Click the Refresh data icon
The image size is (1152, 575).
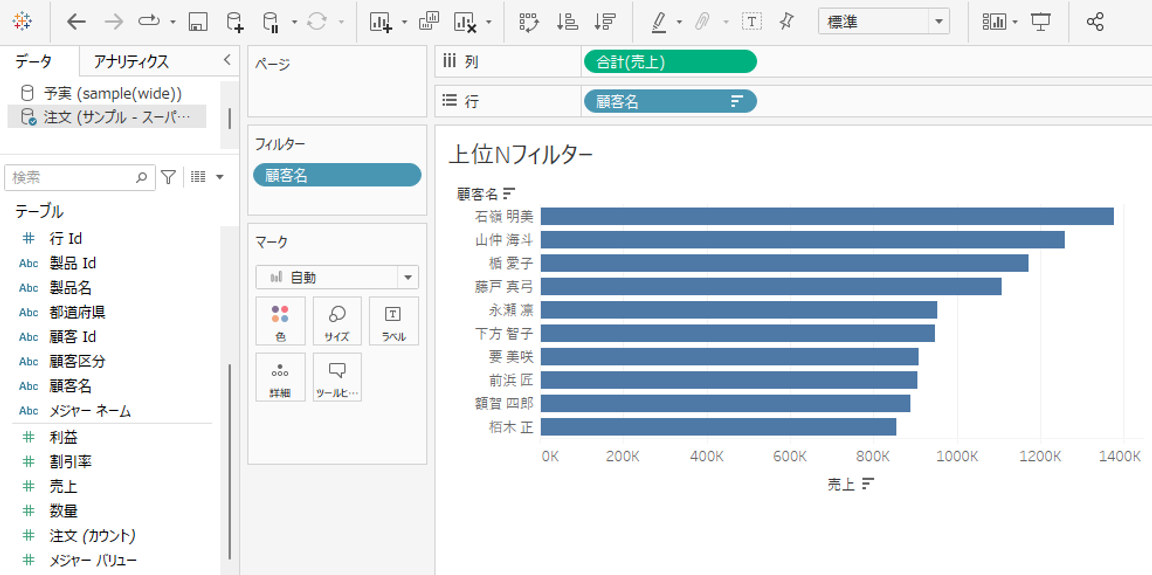click(317, 22)
